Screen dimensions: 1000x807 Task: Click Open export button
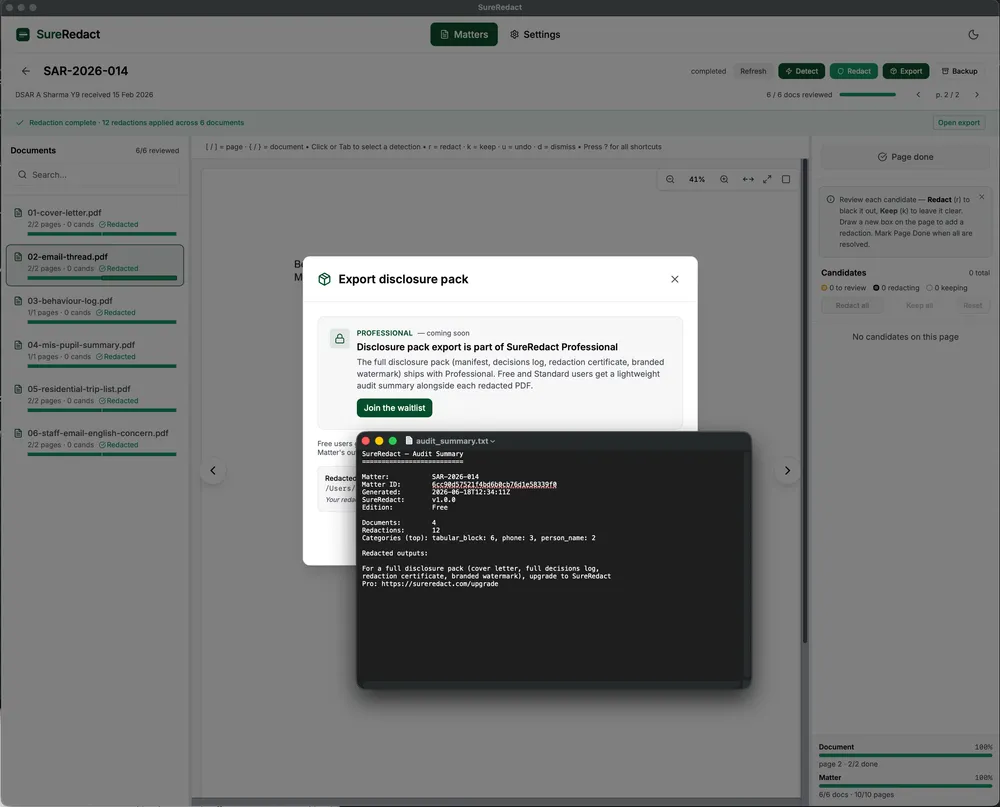pyautogui.click(x=959, y=122)
